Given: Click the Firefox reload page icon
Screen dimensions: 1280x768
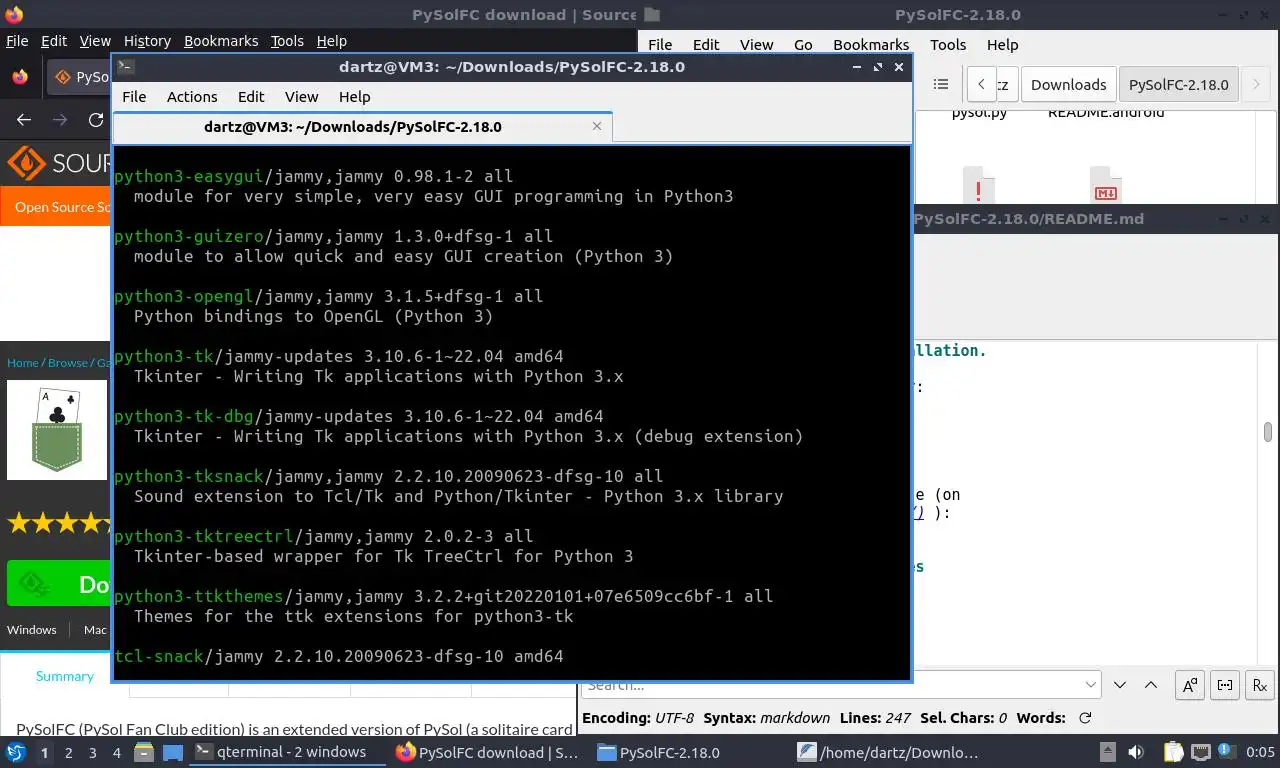Looking at the screenshot, I should click(x=96, y=119).
